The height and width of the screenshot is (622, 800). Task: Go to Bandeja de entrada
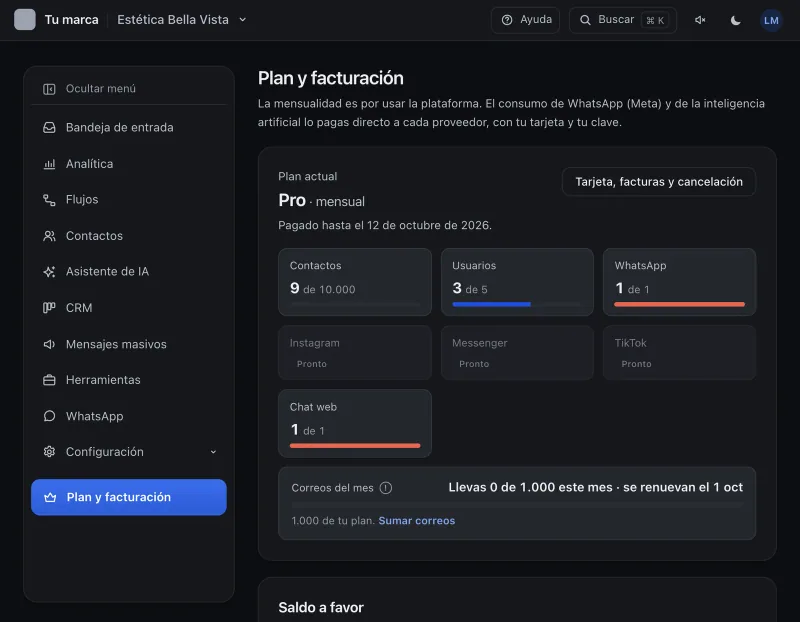(x=129, y=128)
